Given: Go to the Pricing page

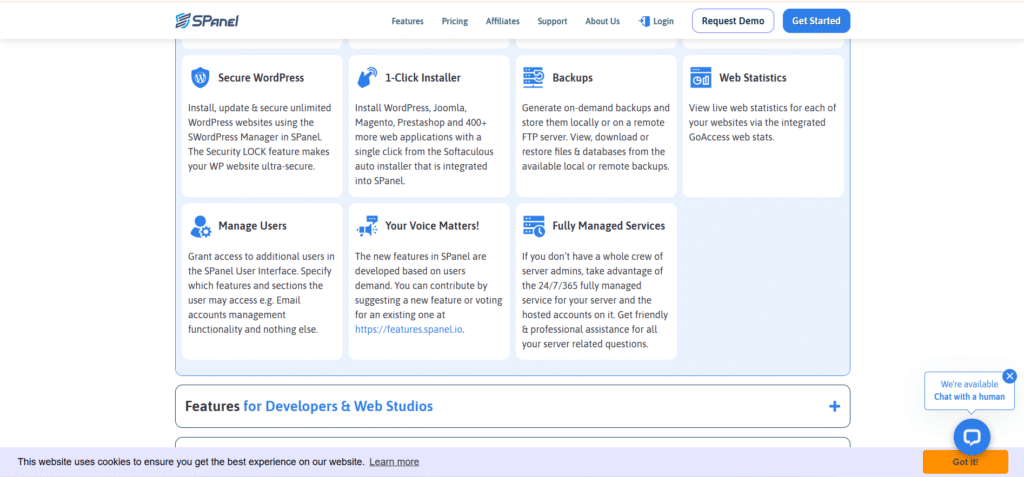Looking at the screenshot, I should coord(454,21).
